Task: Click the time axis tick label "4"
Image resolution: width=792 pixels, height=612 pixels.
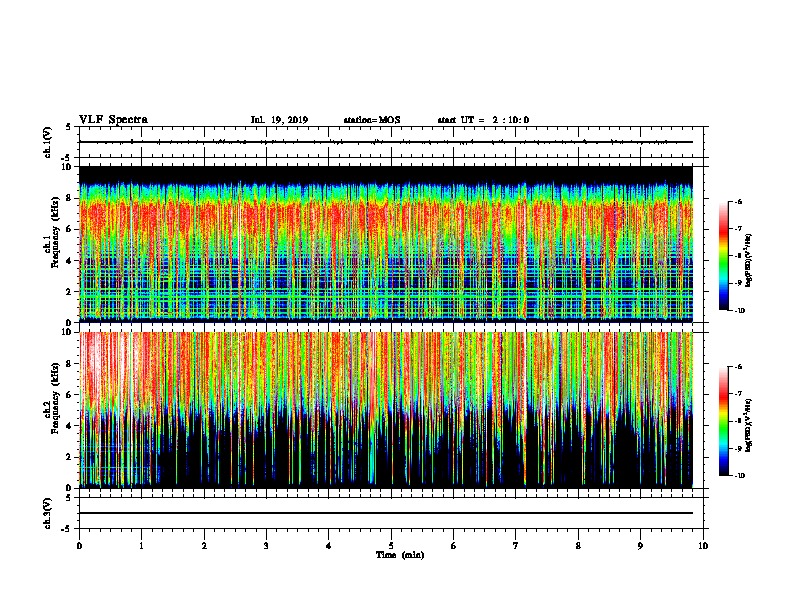Action: pos(329,546)
